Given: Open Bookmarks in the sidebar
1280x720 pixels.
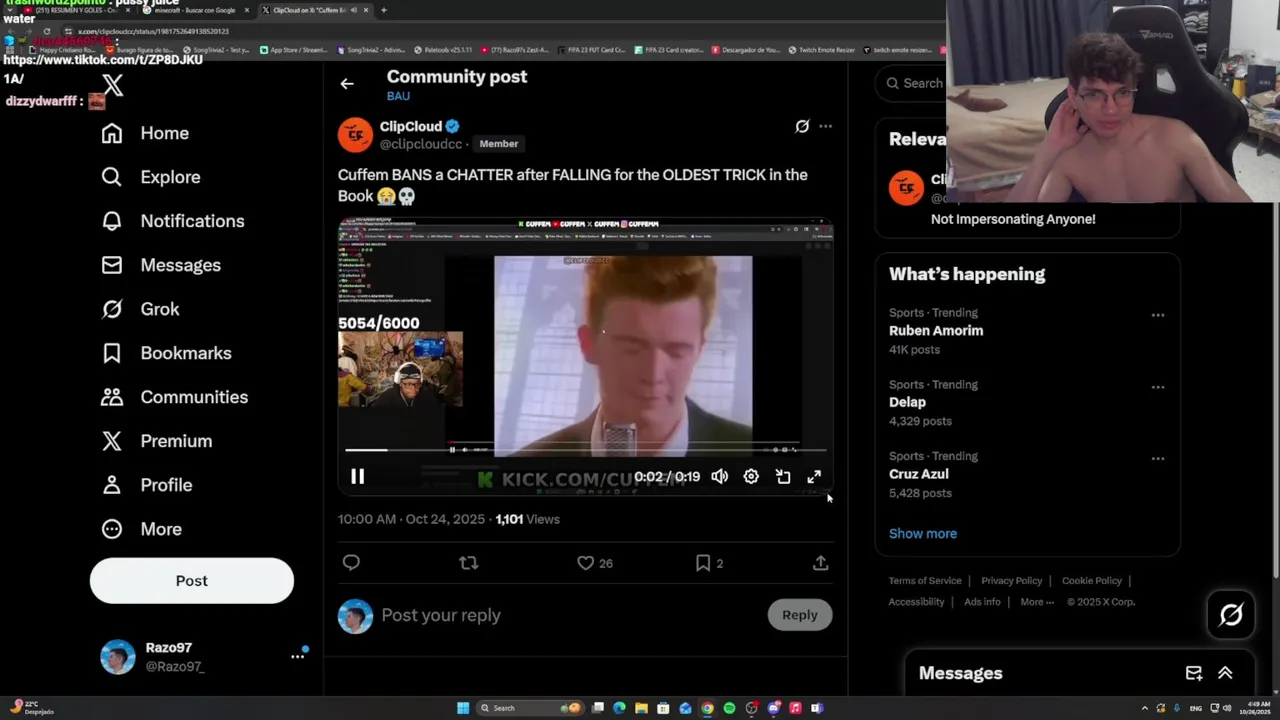Looking at the screenshot, I should click(x=166, y=353).
